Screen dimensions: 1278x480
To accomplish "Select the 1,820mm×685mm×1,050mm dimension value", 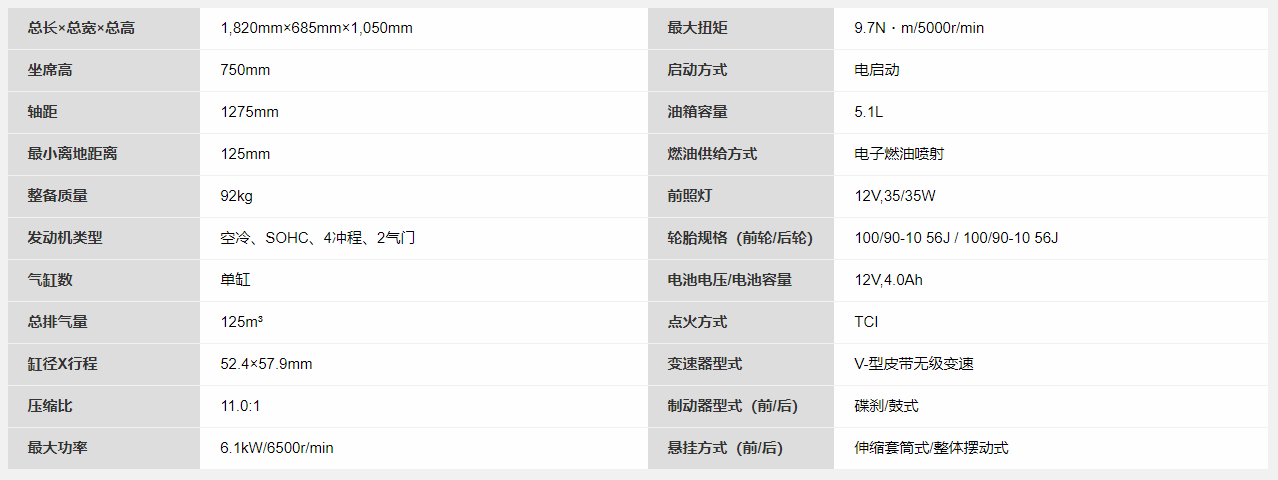I will tap(316, 28).
